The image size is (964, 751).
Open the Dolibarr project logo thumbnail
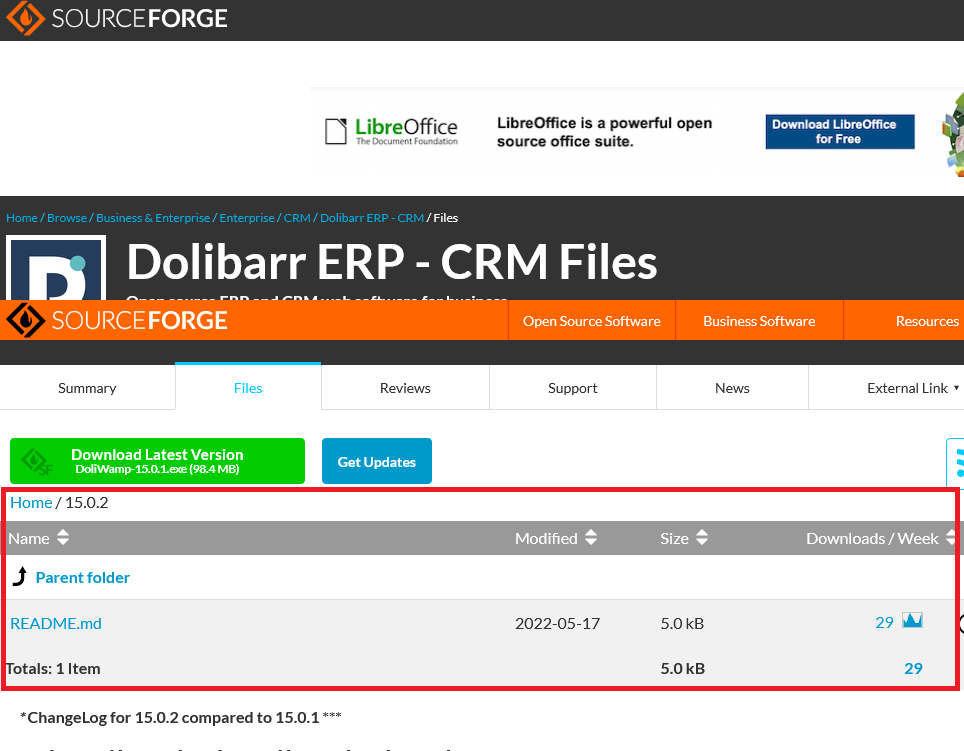click(x=56, y=269)
